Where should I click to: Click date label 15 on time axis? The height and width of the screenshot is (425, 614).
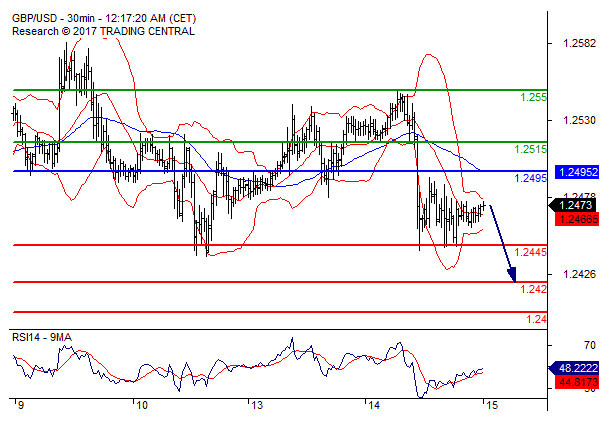(491, 405)
